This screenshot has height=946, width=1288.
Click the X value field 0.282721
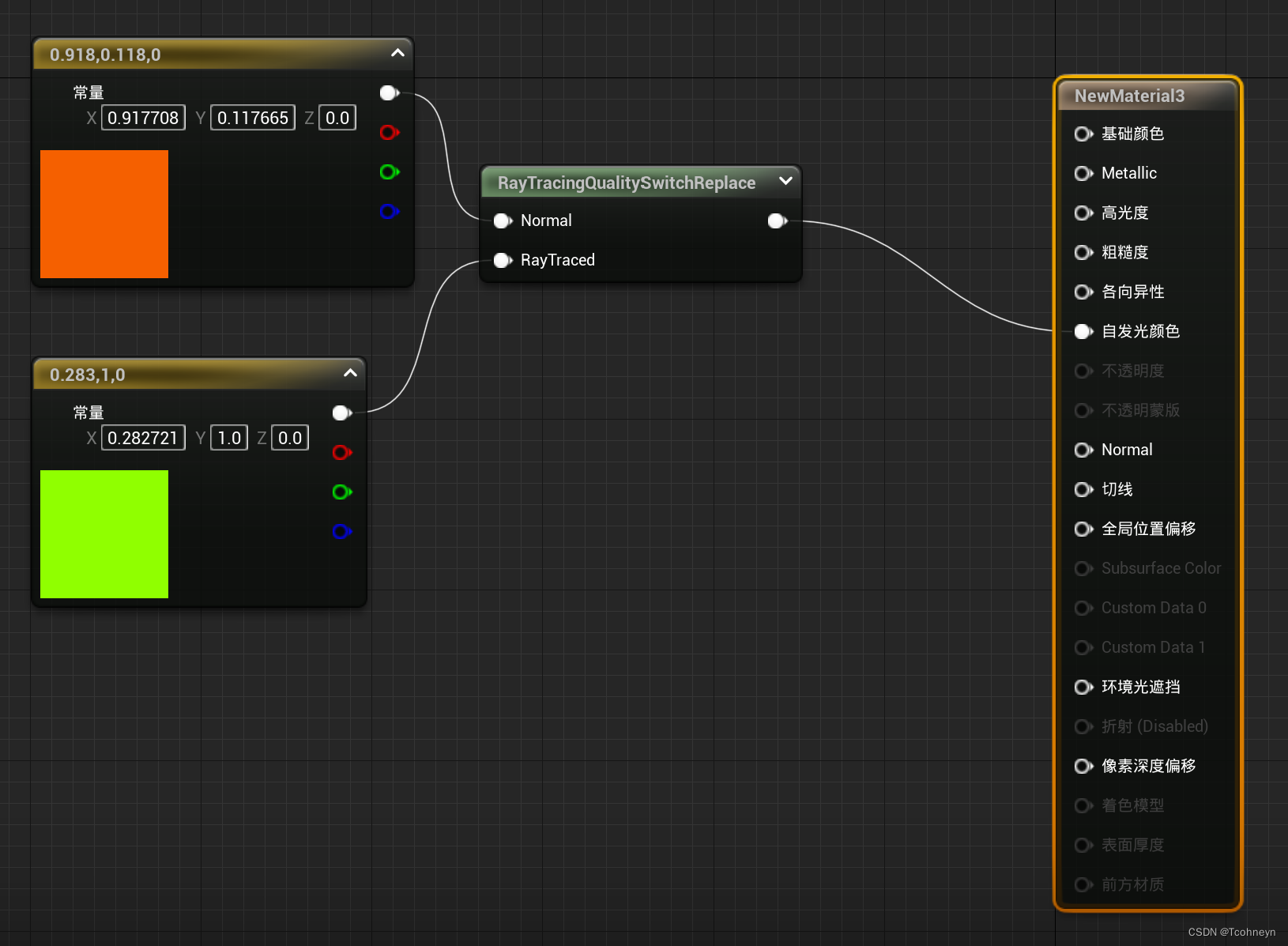tap(143, 438)
